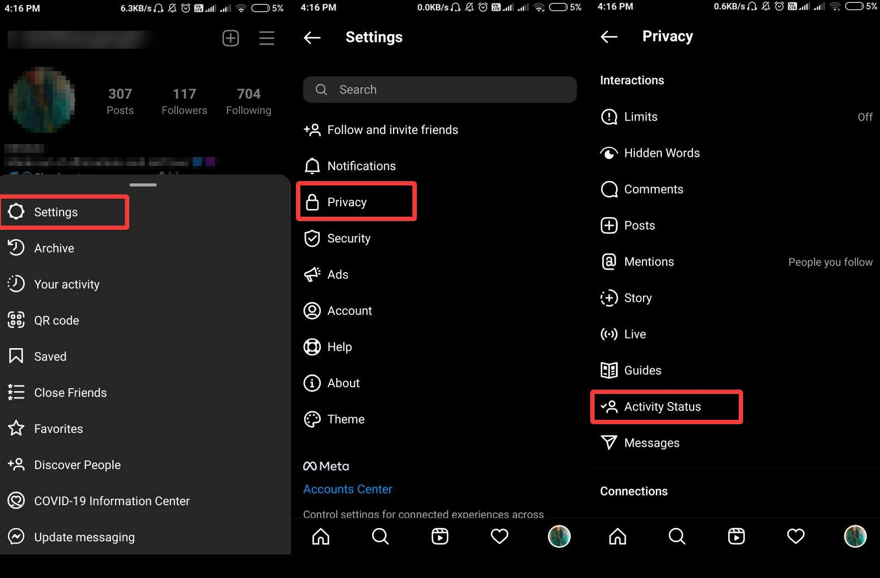Click the Update messaging icon
The width and height of the screenshot is (880, 578).
[16, 536]
